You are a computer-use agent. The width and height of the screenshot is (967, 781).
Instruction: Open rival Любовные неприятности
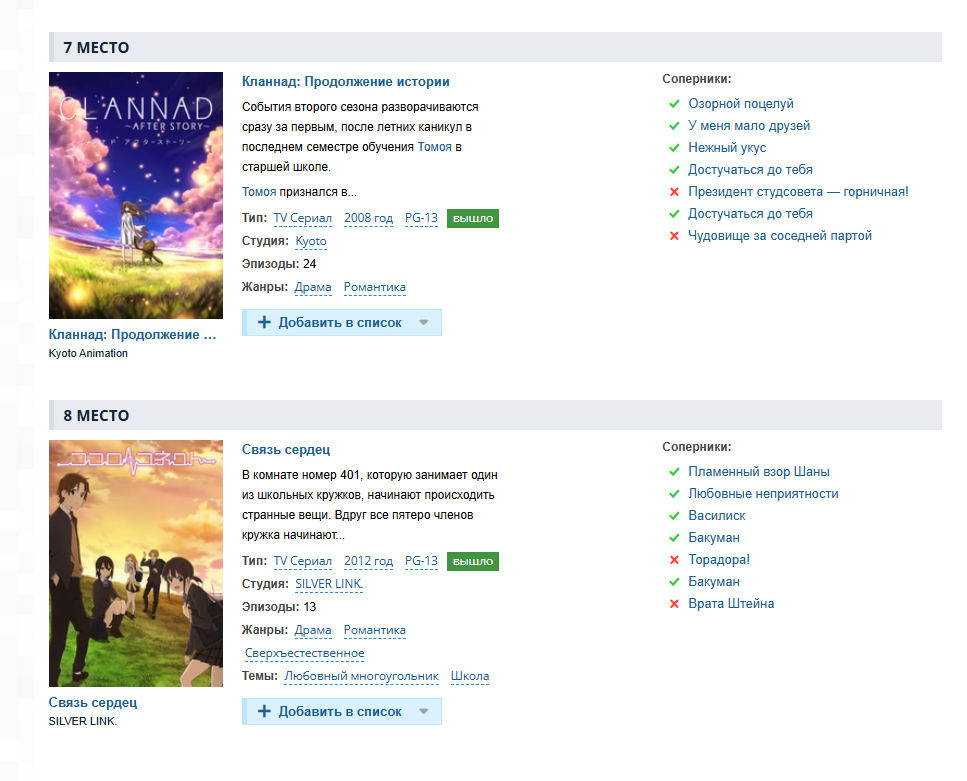[763, 494]
